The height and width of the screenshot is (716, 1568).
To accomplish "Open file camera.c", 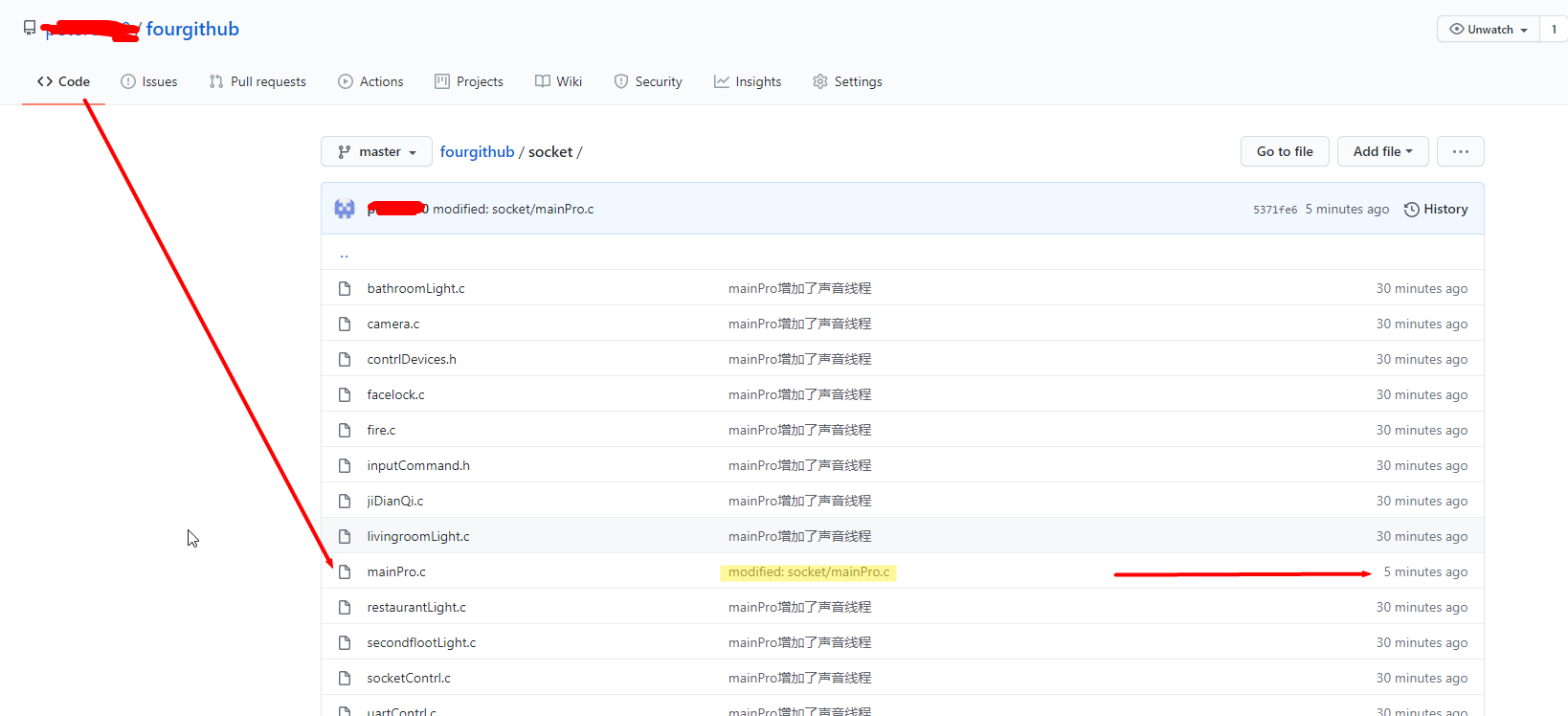I will coord(393,324).
